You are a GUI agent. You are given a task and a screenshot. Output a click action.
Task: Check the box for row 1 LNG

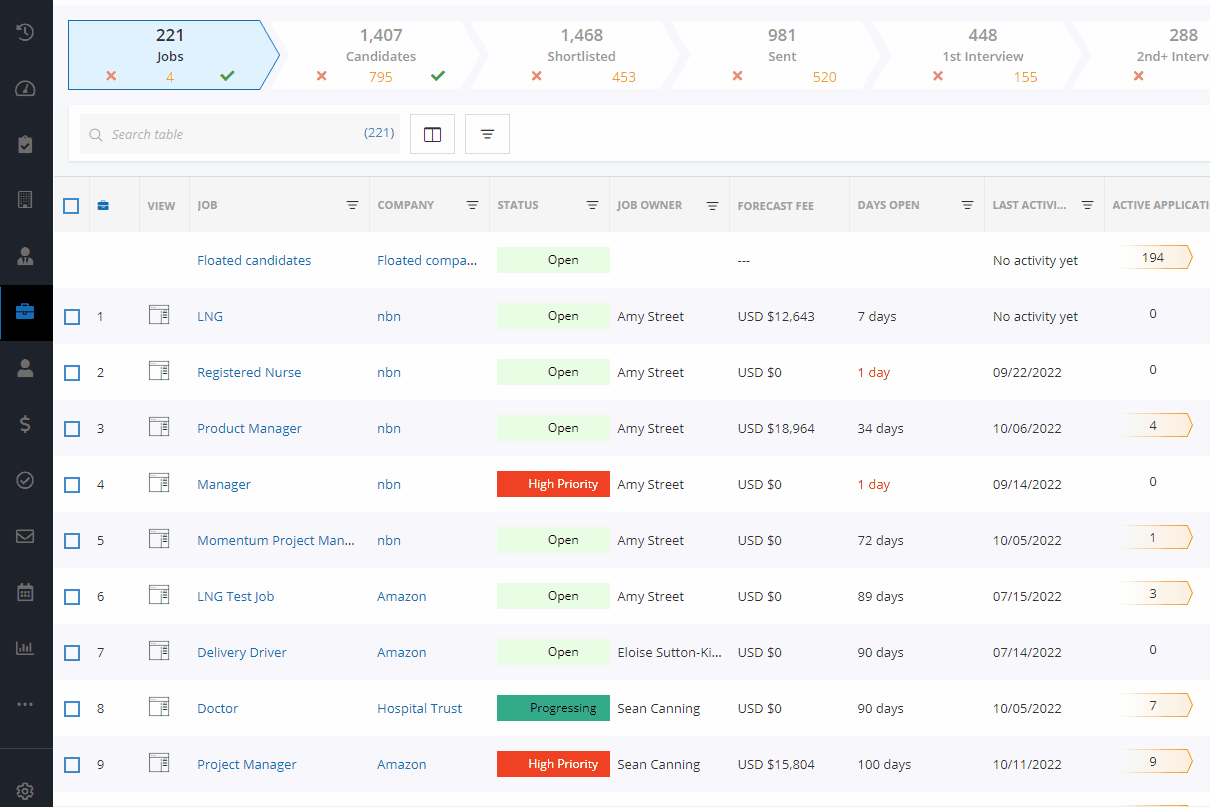(x=71, y=317)
